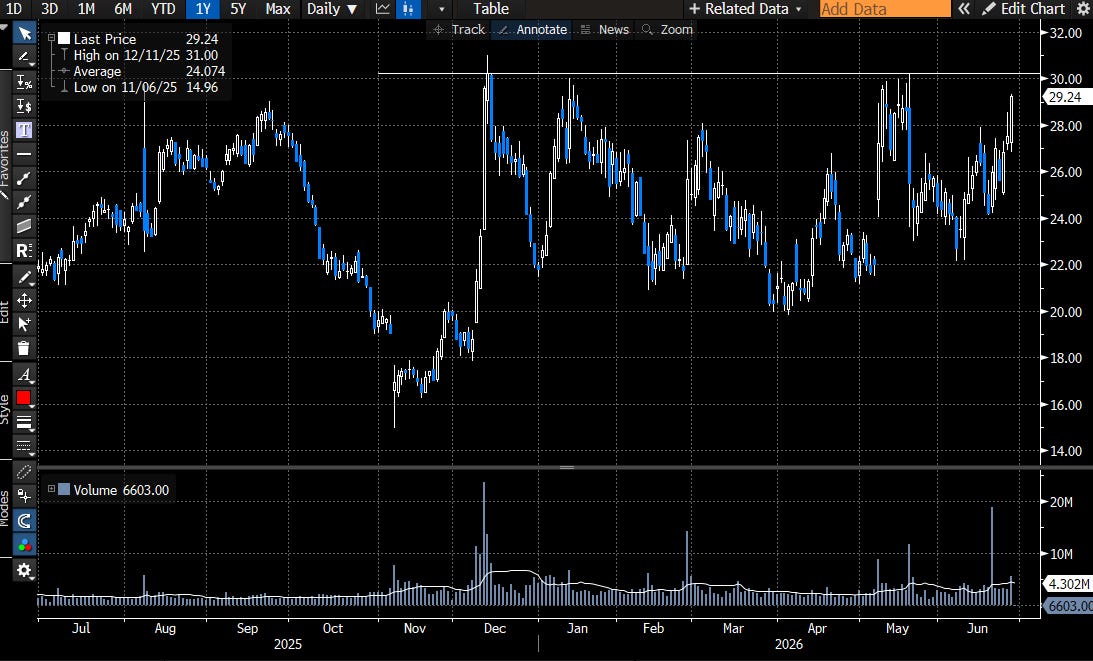The height and width of the screenshot is (661, 1093).
Task: Click the Add Data input field
Action: 885,9
